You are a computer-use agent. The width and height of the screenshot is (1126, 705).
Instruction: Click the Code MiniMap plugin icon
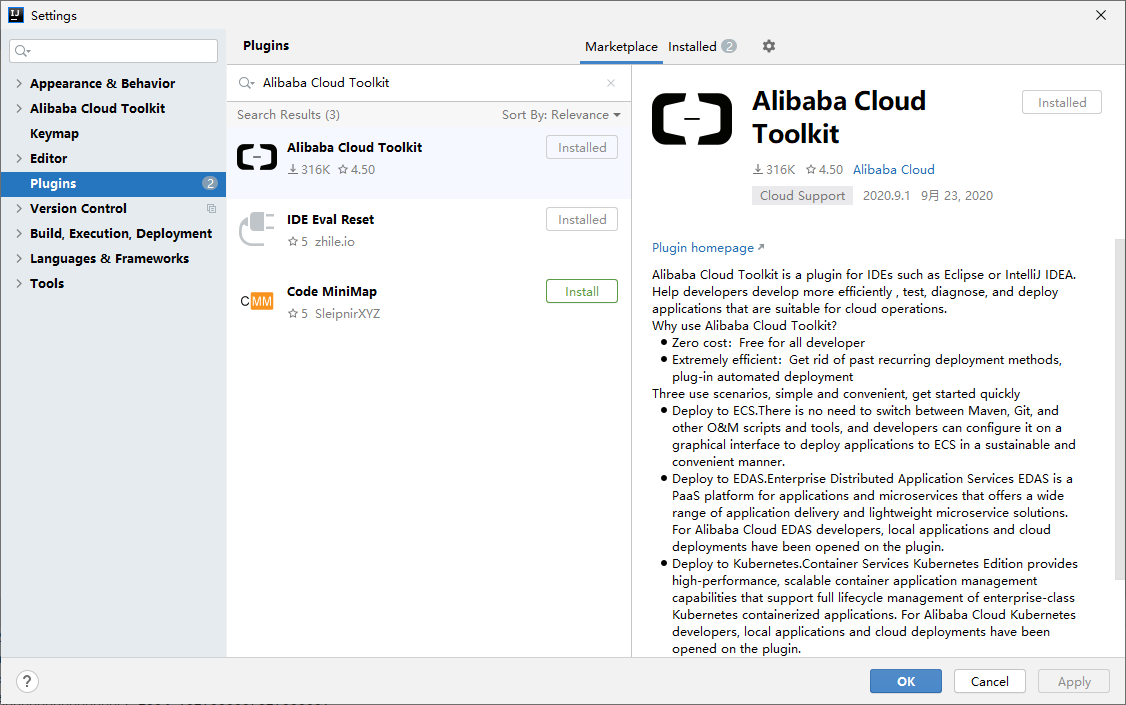(257, 301)
